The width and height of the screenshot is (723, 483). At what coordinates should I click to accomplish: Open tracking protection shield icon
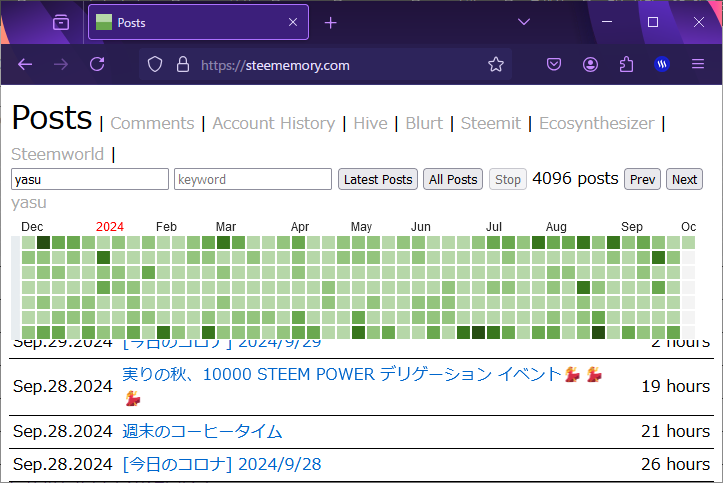155,65
